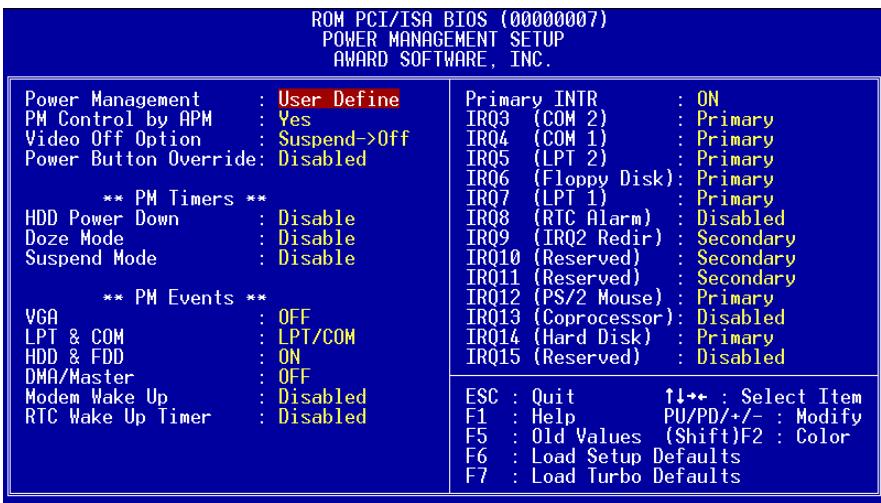Click the (Shift)F2 : Color entry
Screen dimensions: 881x503
(x=757, y=436)
